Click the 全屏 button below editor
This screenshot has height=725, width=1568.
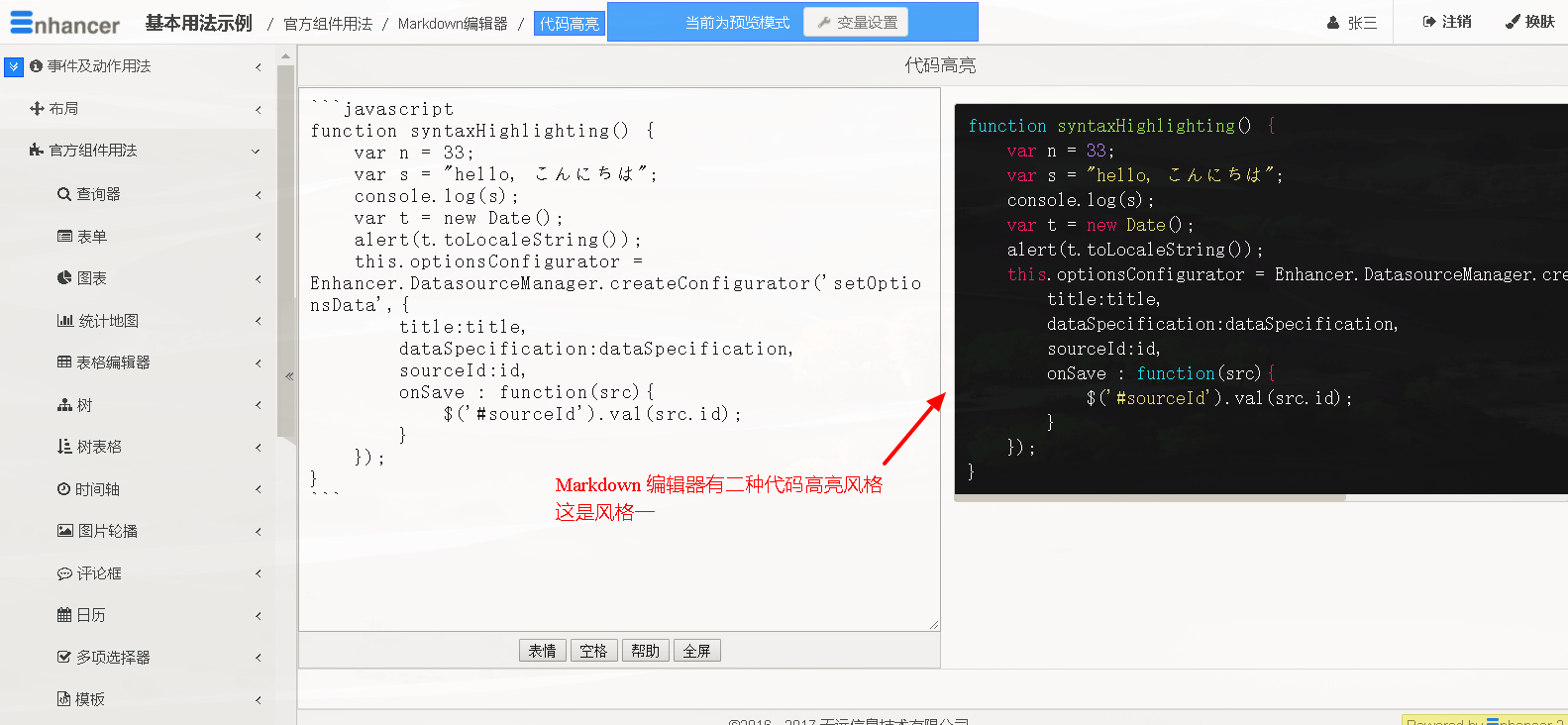pyautogui.click(x=697, y=651)
